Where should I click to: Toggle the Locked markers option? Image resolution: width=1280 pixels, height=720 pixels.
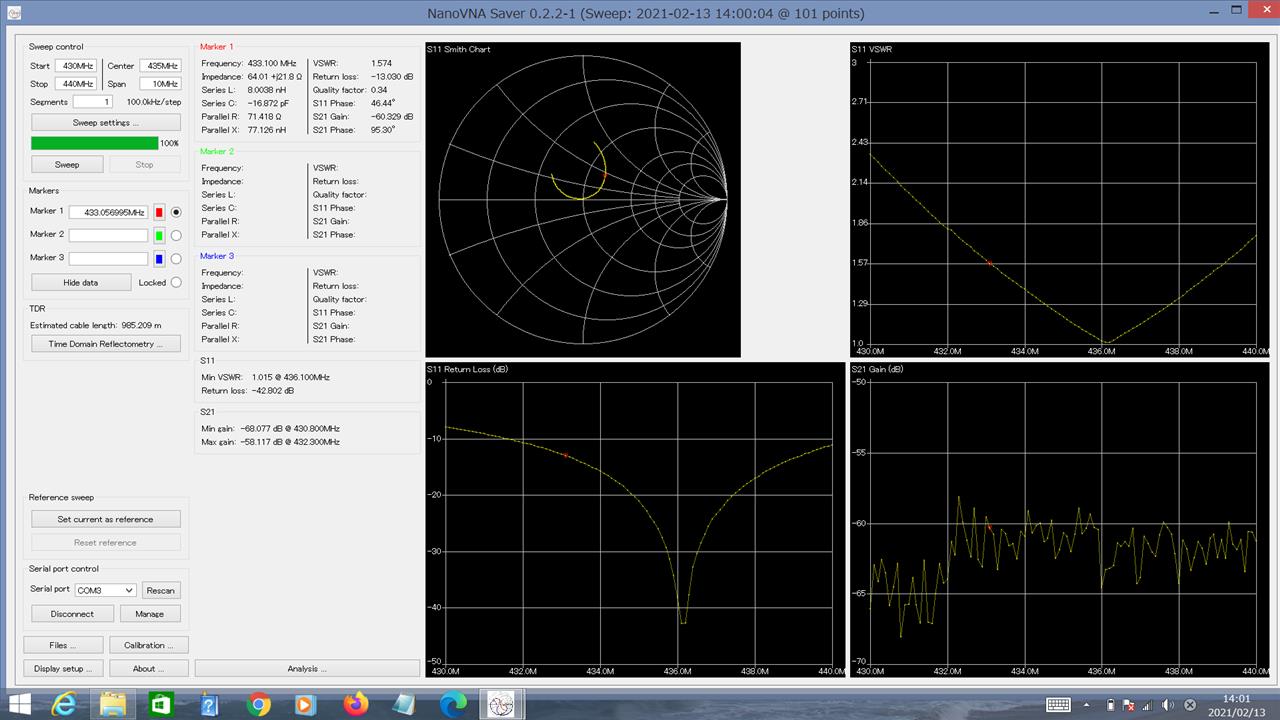pyautogui.click(x=176, y=282)
